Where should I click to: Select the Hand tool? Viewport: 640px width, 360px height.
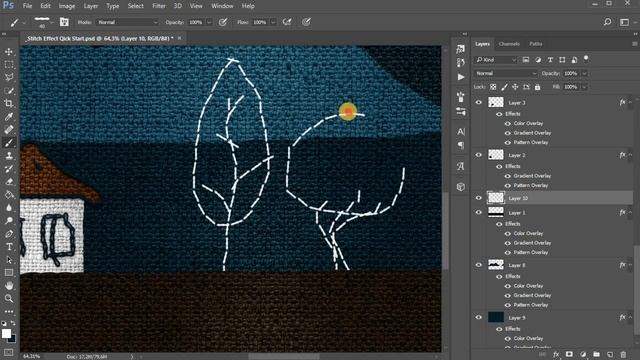[9, 286]
